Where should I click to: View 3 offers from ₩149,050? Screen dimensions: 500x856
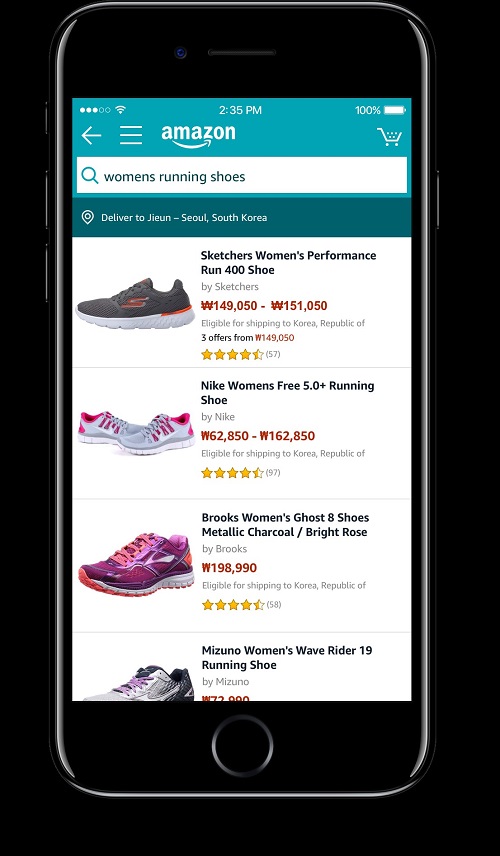coord(248,338)
